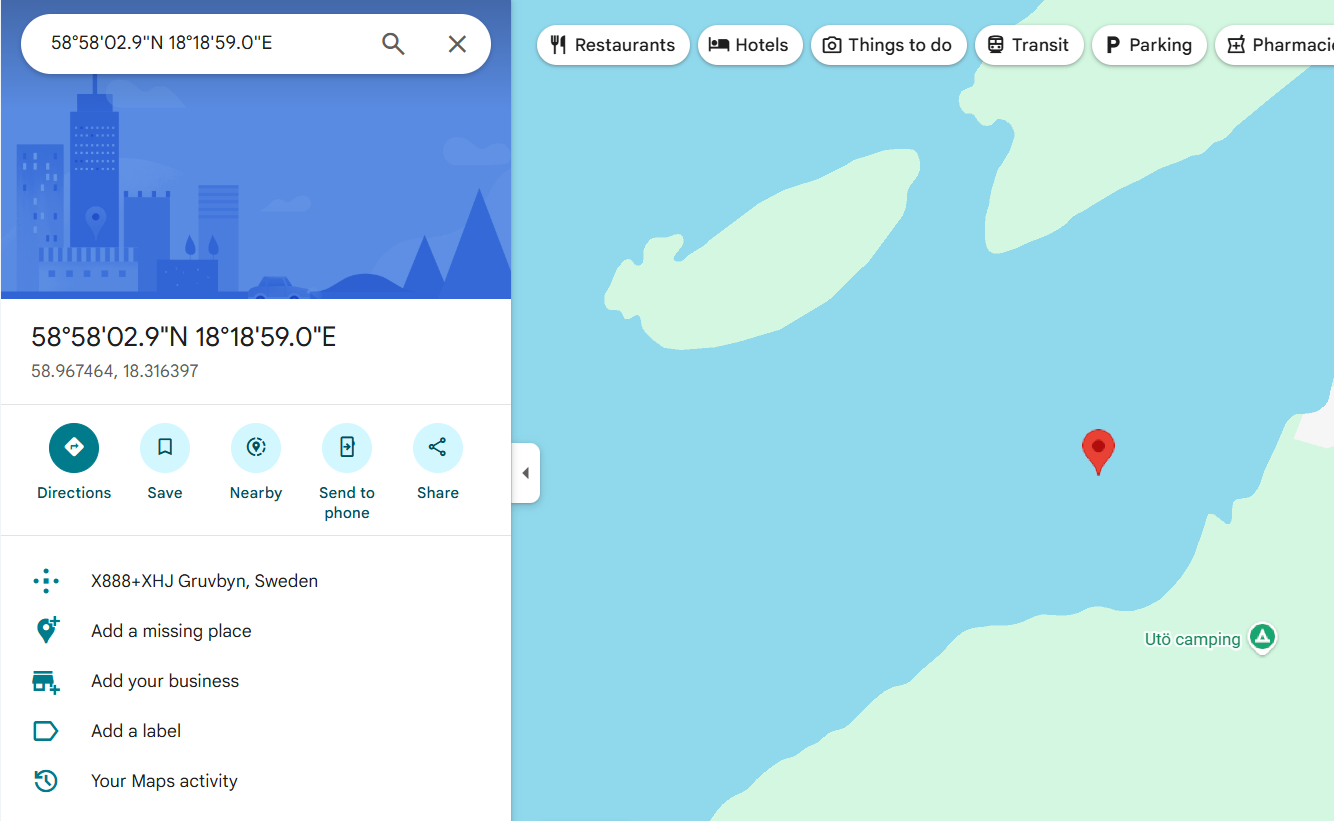The image size is (1334, 821).
Task: Click the search magnifier icon
Action: (x=393, y=44)
